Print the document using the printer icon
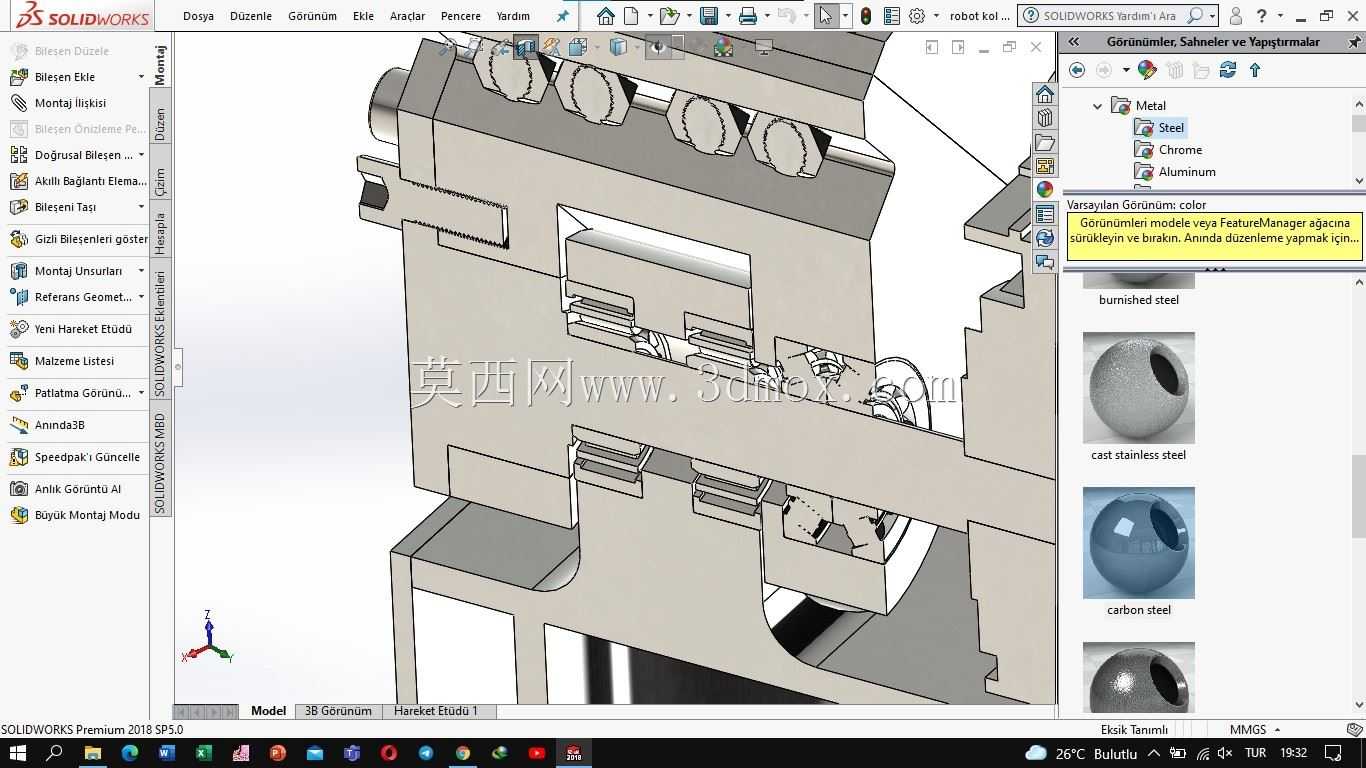This screenshot has height=768, width=1366. coord(748,16)
